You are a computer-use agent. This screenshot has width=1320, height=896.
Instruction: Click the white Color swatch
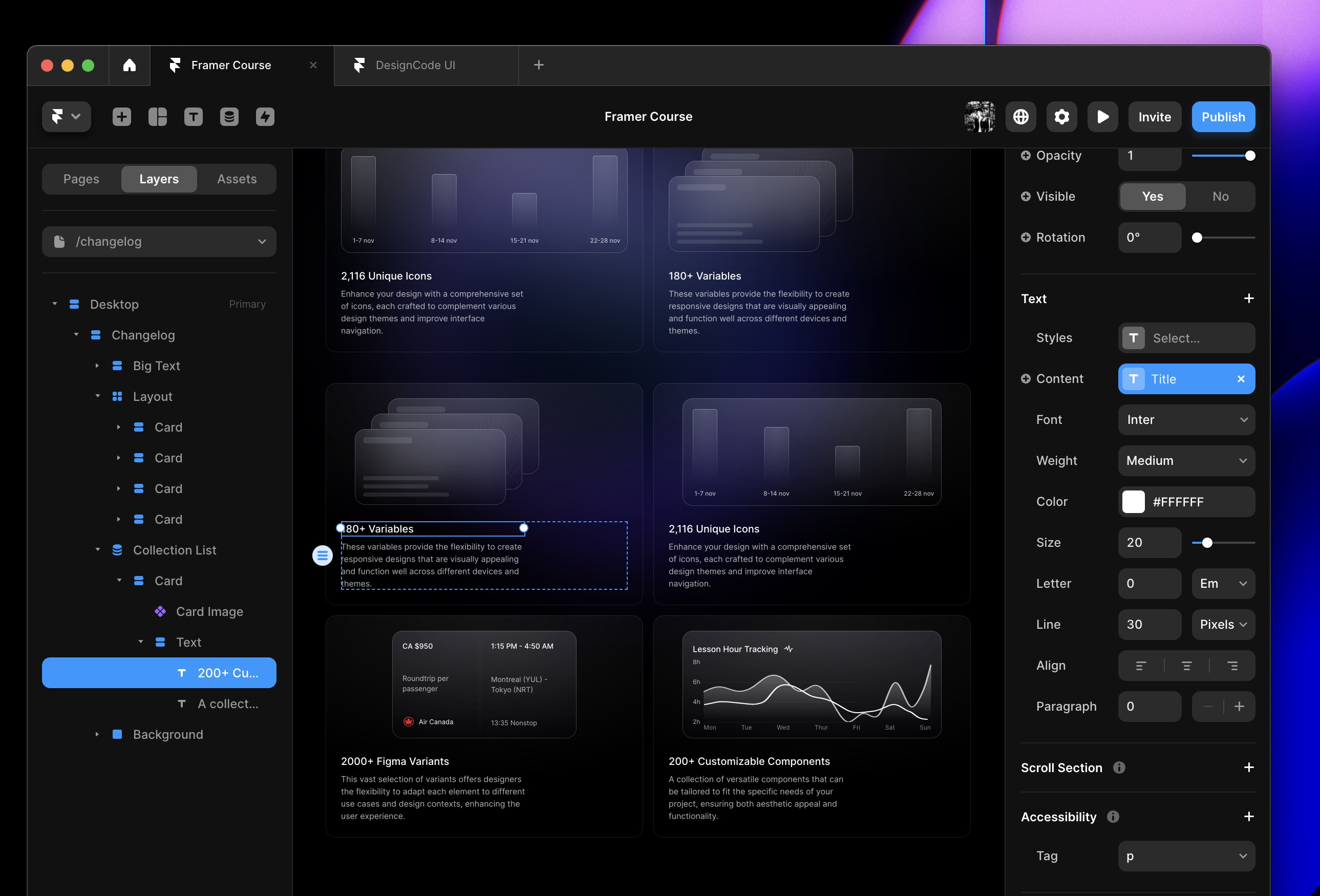(x=1133, y=501)
